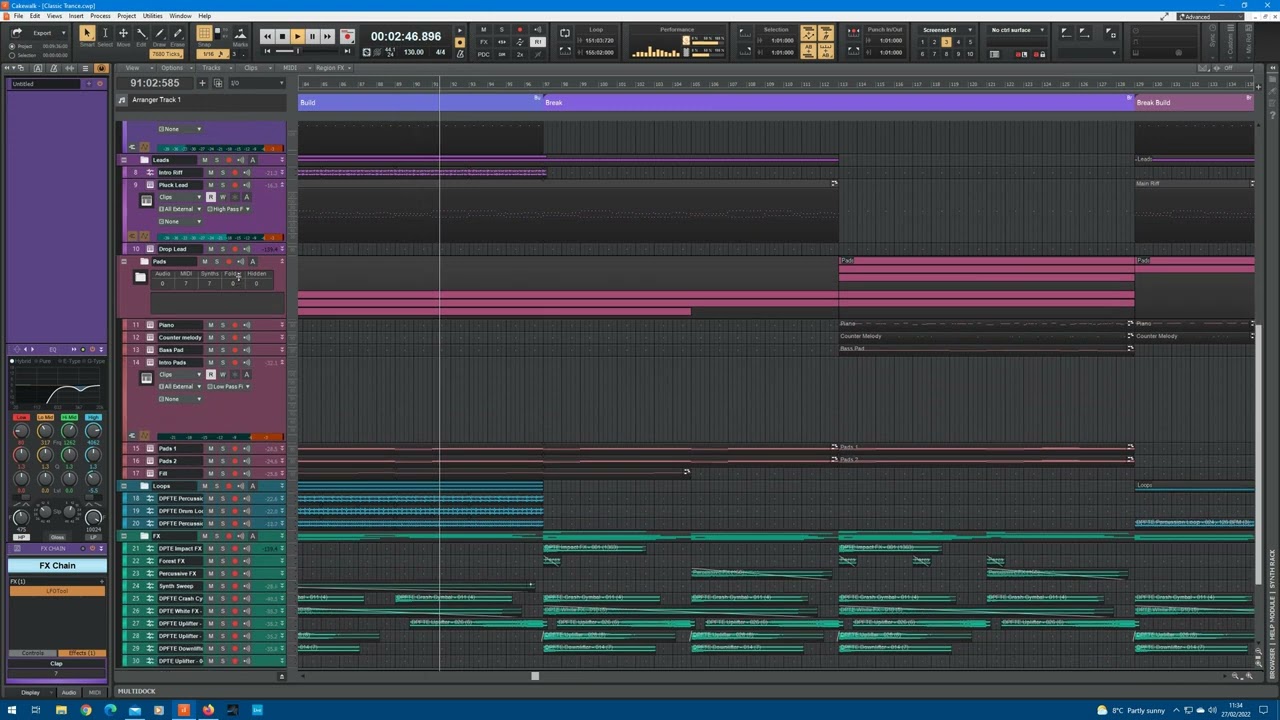Open the I/O track control dropdown

(258, 83)
